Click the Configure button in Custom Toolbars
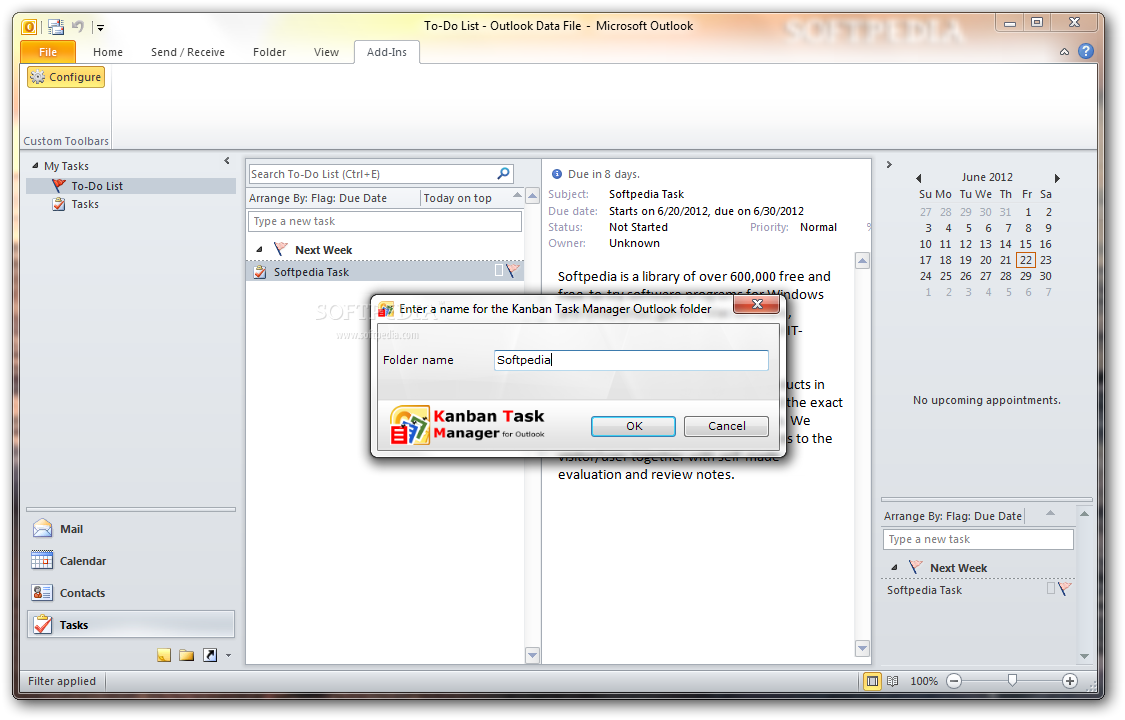The height and width of the screenshot is (720, 1125). click(66, 77)
